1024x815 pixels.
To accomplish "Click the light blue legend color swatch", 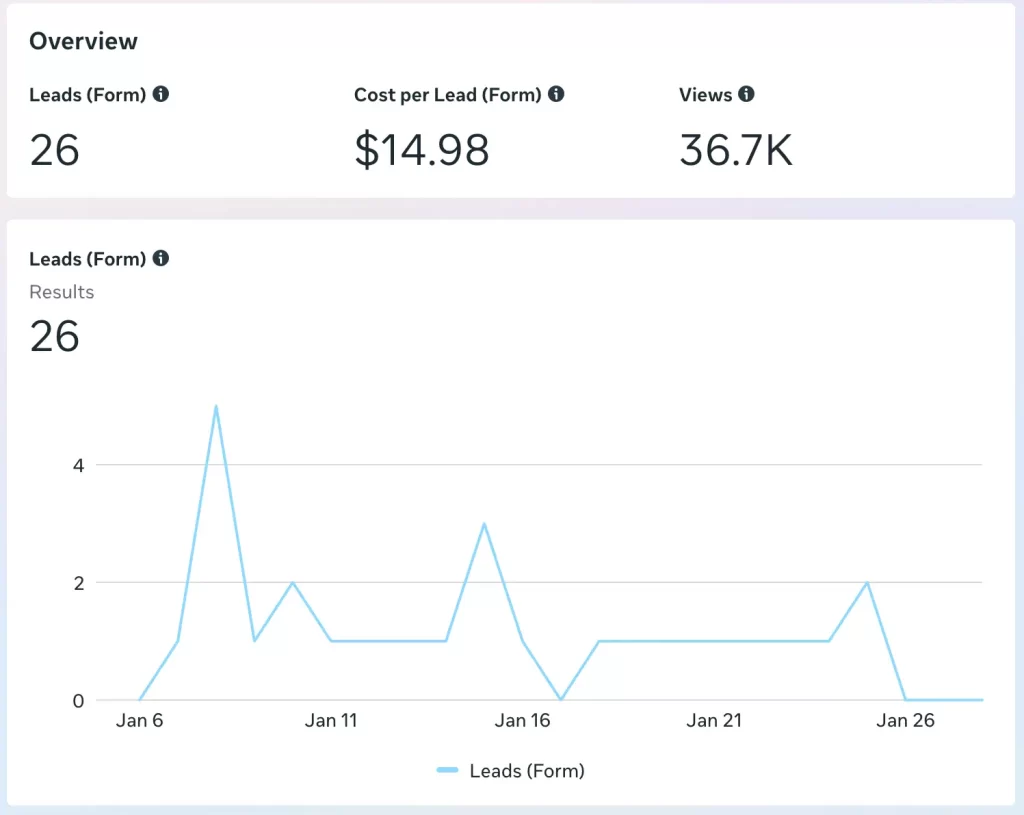I will pyautogui.click(x=448, y=771).
